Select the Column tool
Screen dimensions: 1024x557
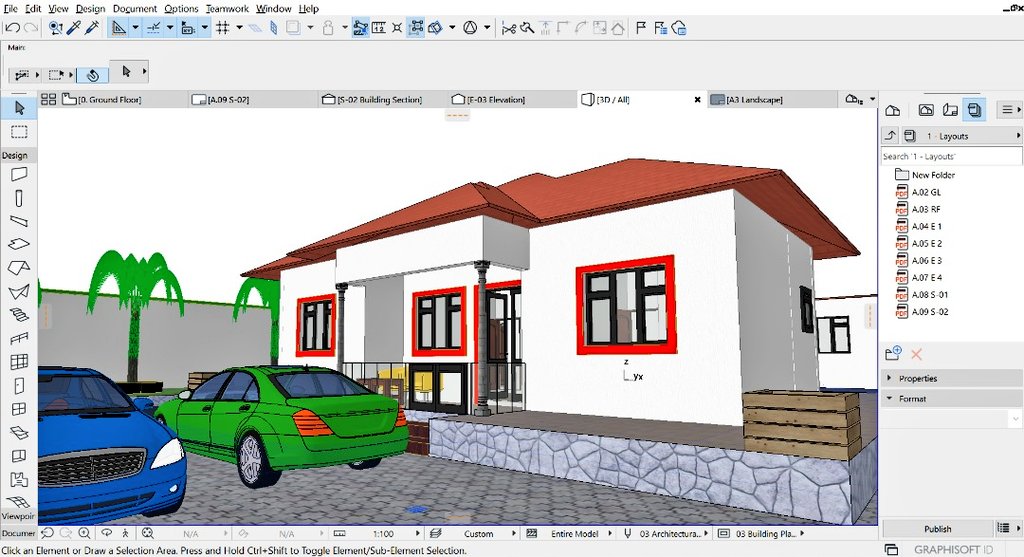click(x=19, y=198)
